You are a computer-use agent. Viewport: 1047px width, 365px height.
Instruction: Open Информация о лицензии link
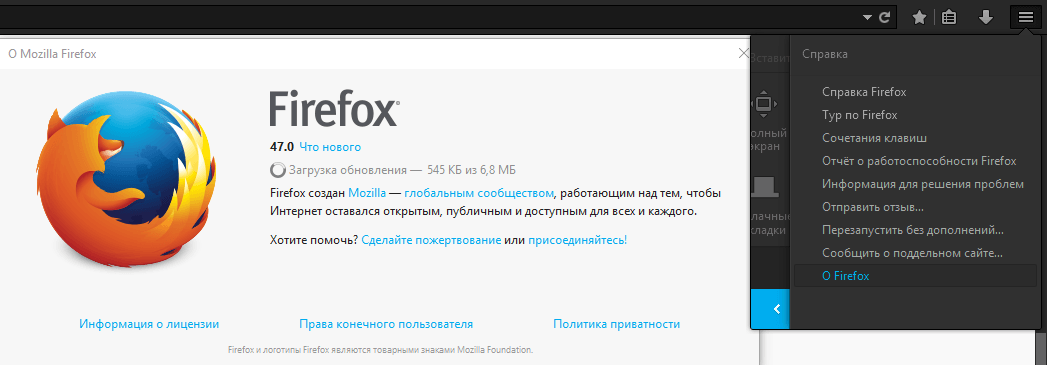149,324
